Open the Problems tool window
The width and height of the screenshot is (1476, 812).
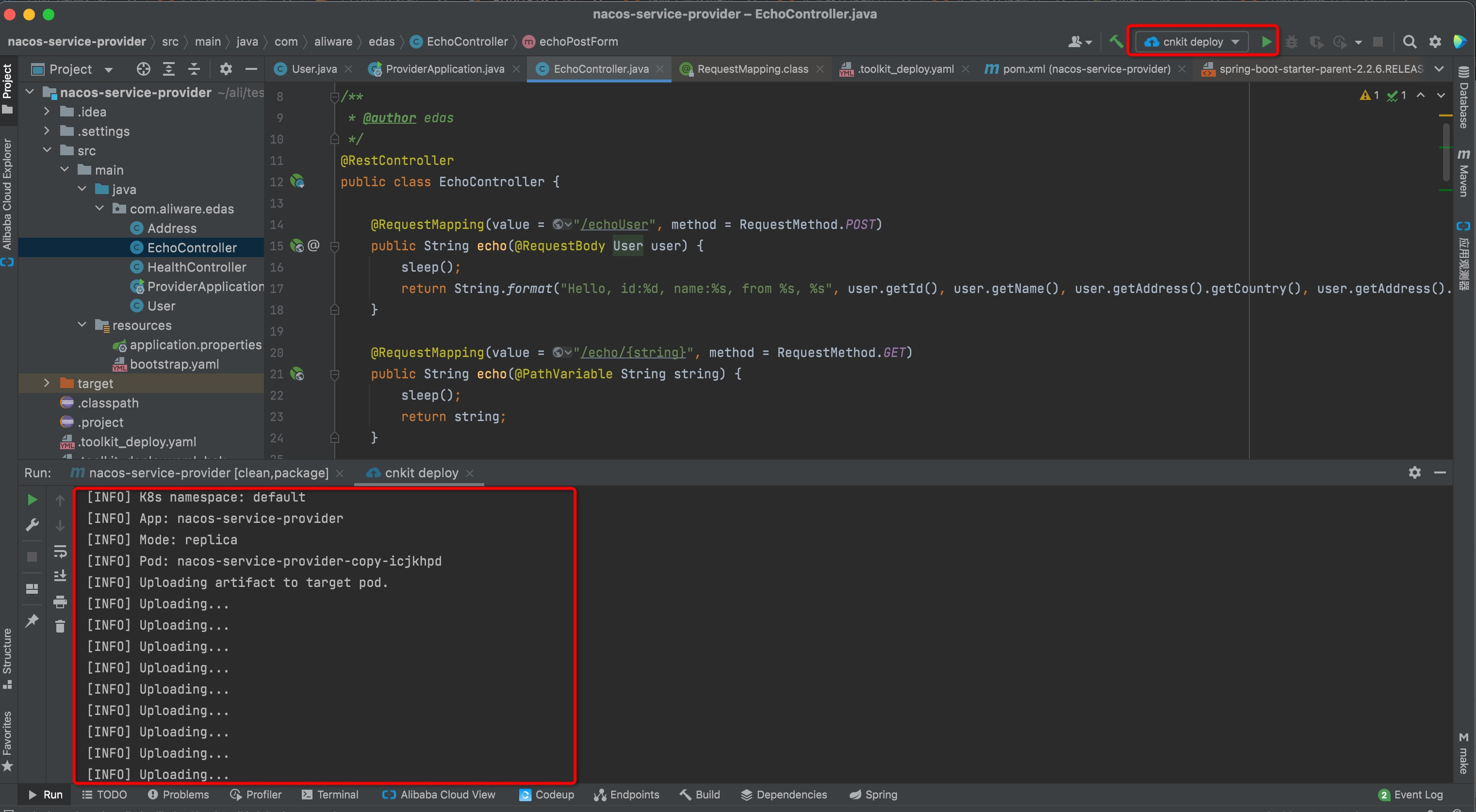[x=178, y=795]
